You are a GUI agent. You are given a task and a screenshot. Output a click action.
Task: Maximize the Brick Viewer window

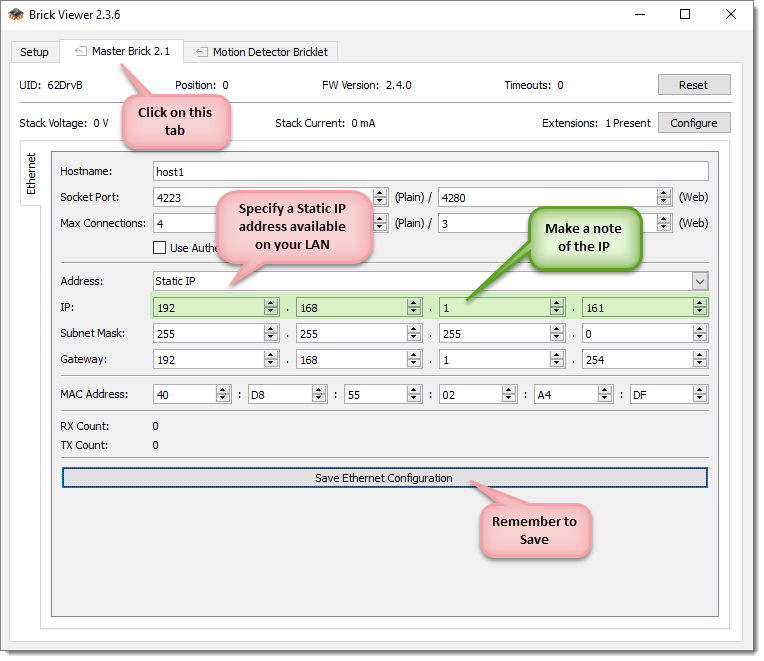(x=685, y=15)
